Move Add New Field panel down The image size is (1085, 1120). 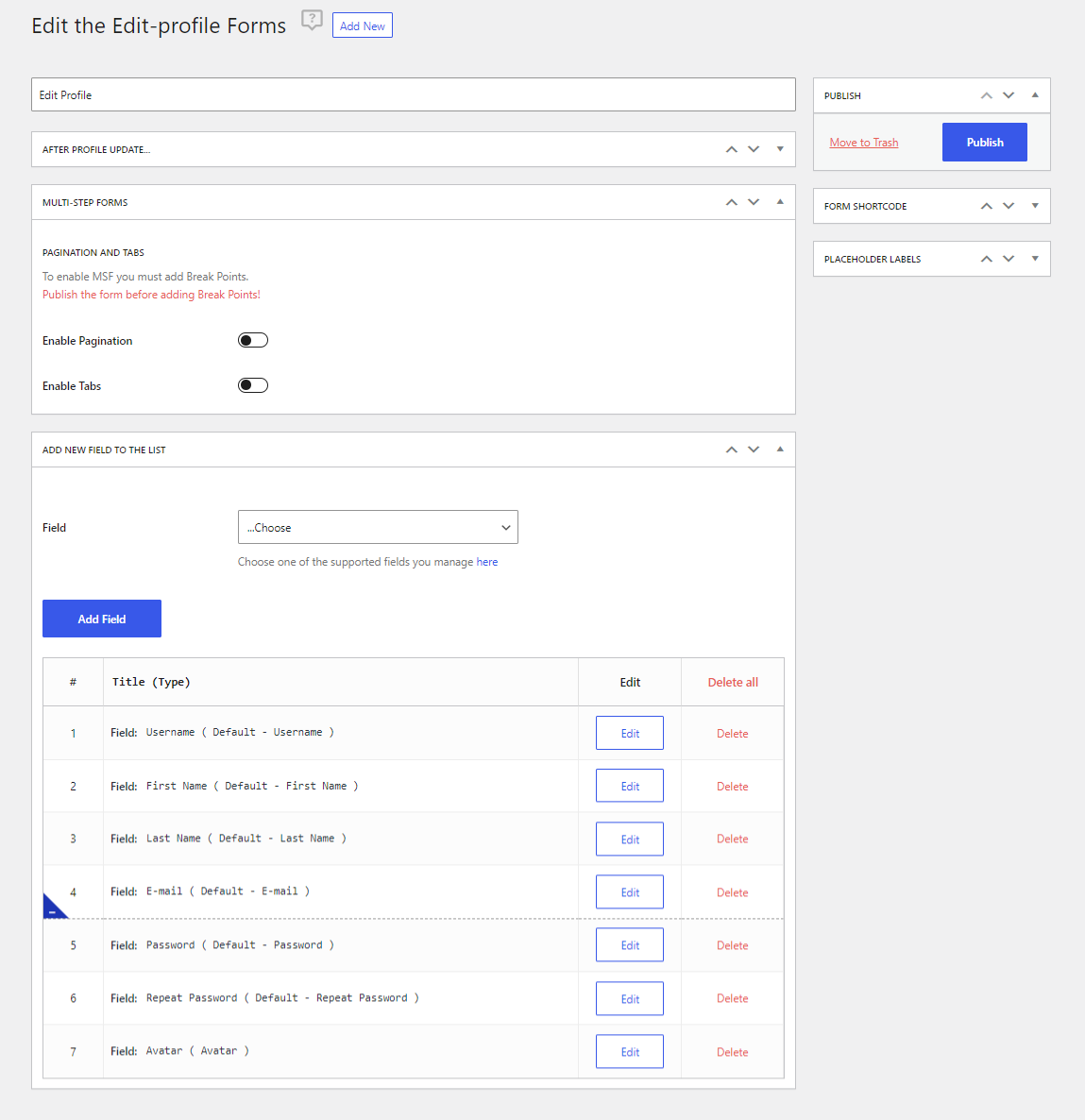tap(754, 450)
